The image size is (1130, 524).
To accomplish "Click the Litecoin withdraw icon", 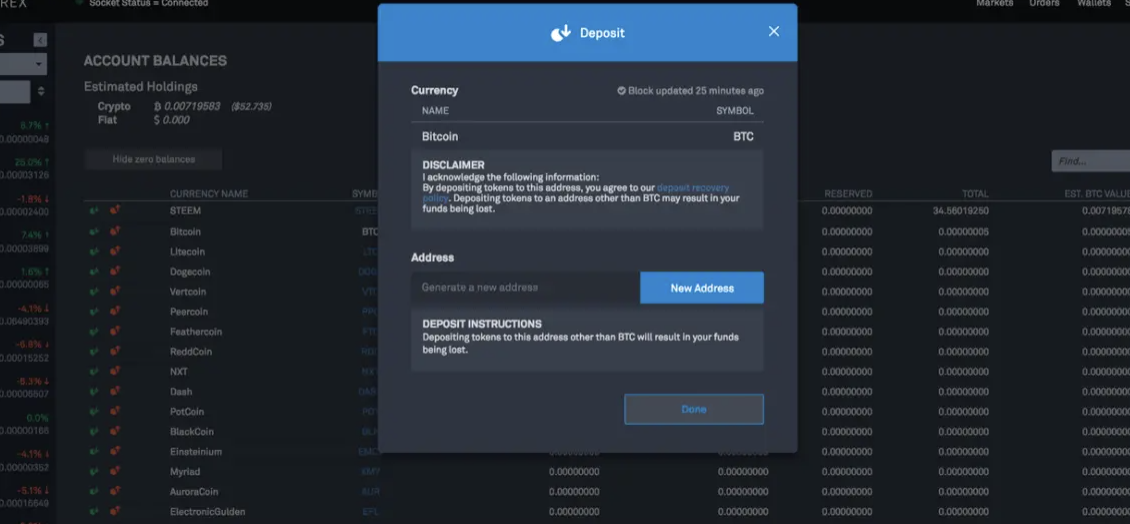I will point(114,252).
